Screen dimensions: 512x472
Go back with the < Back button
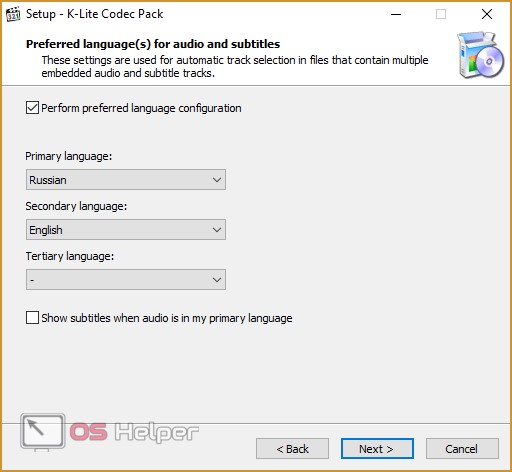(x=292, y=449)
